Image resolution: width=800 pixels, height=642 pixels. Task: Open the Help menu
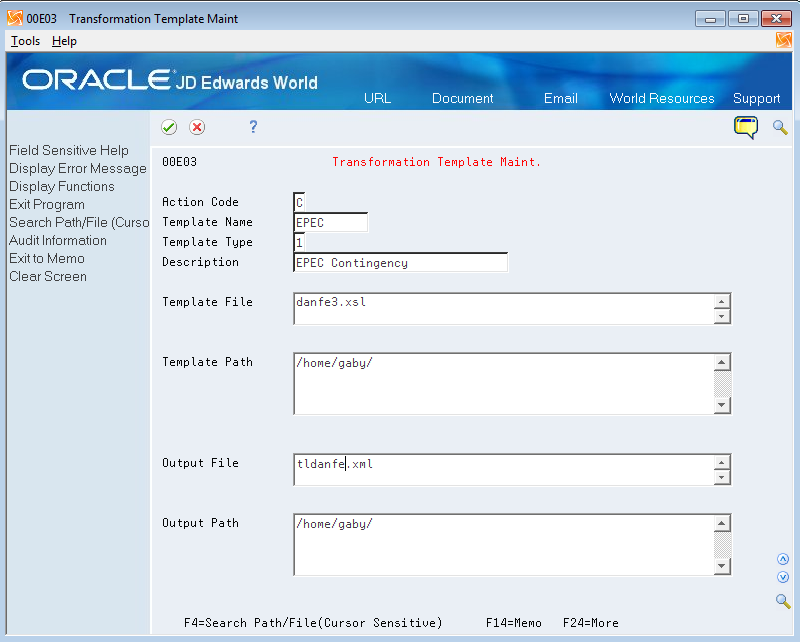click(x=64, y=41)
